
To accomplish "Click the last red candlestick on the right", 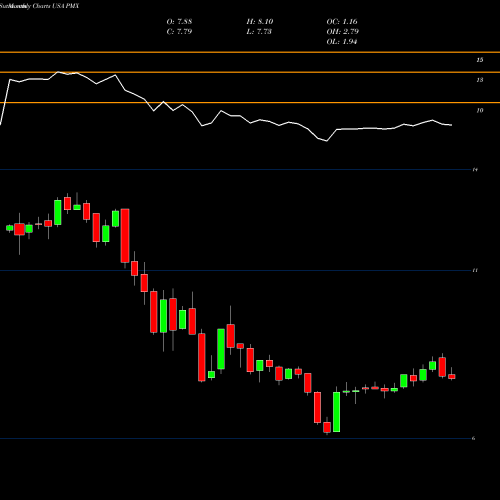I will click(x=452, y=376).
